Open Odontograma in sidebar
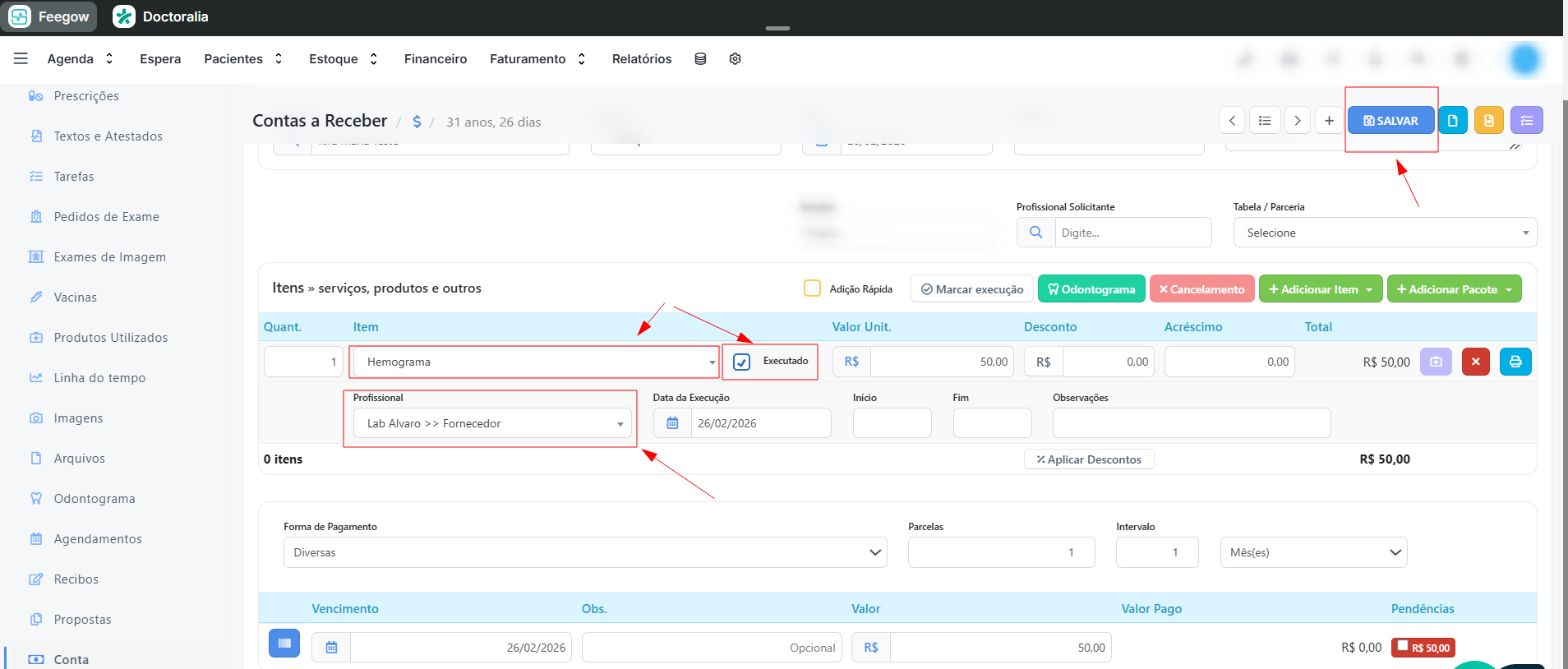This screenshot has width=1568, height=669. pos(95,499)
